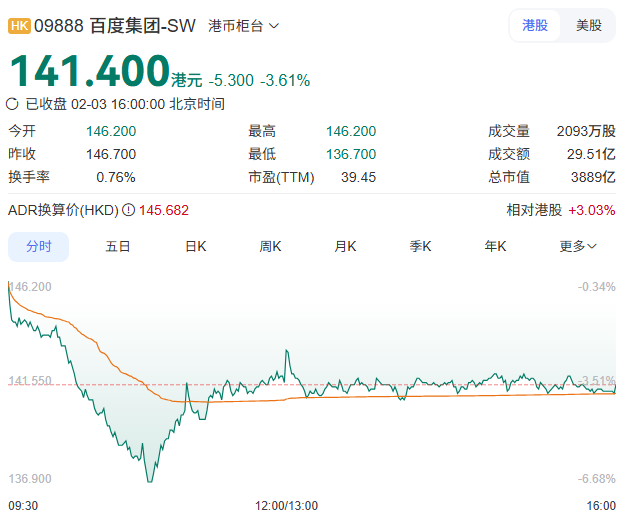Click the intraday chart's lowest trough point
The width and height of the screenshot is (626, 526).
point(150,481)
